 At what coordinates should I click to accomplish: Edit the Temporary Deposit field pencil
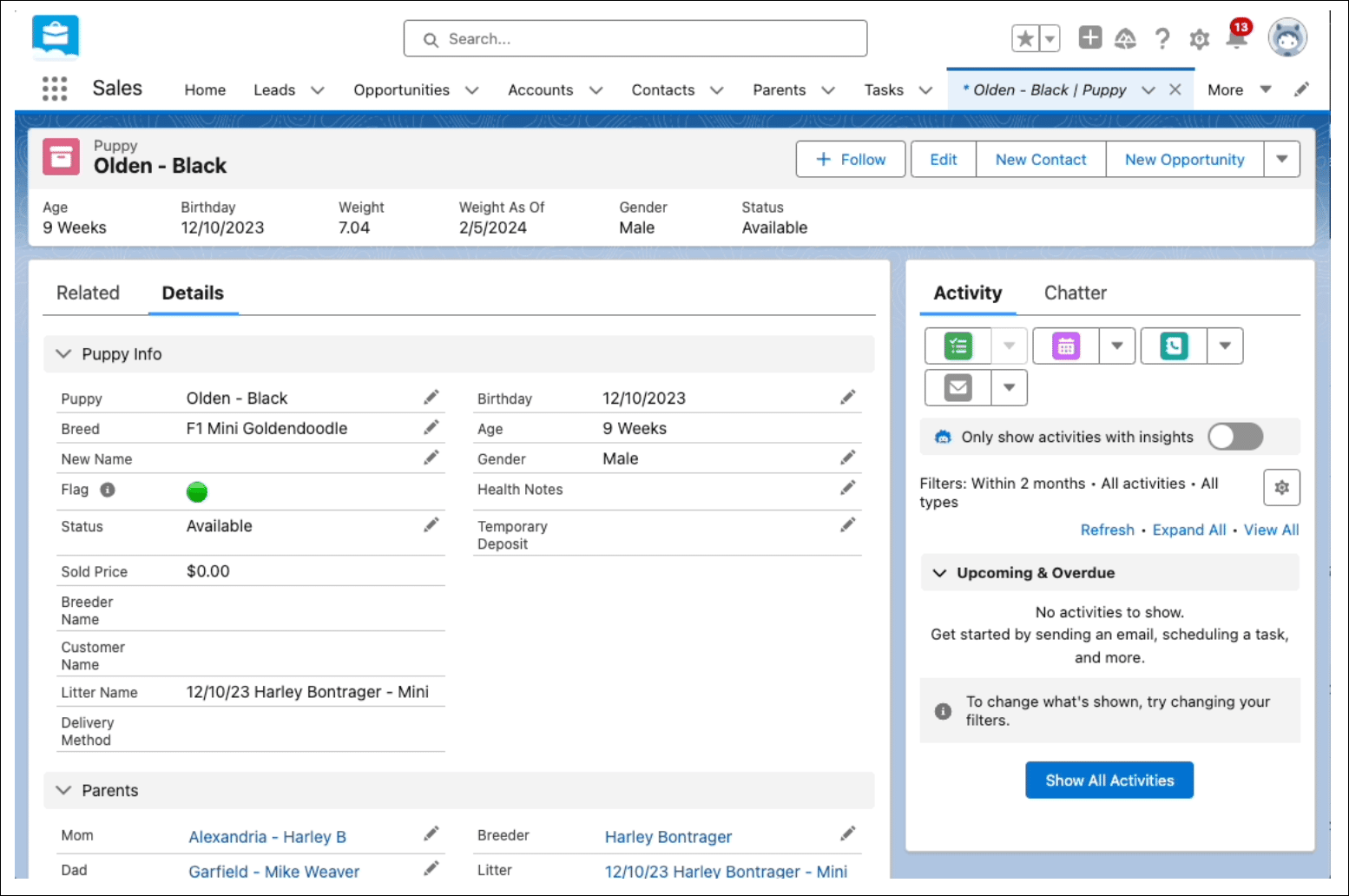(x=848, y=524)
